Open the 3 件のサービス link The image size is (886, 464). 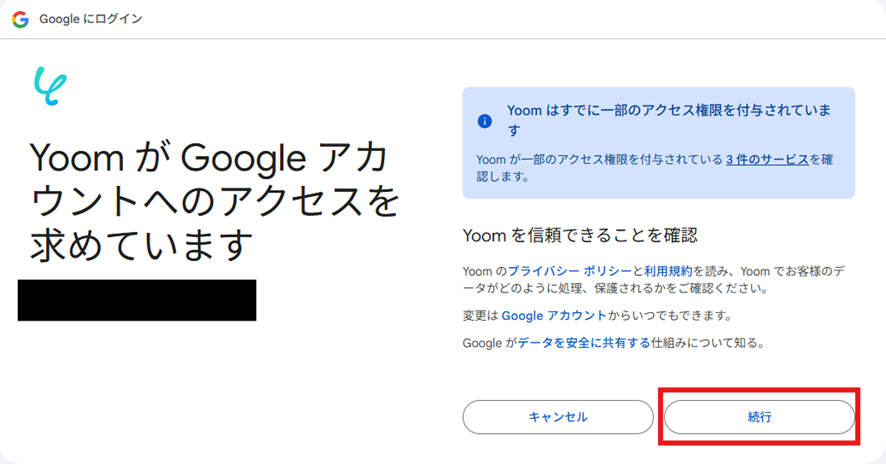pos(767,159)
